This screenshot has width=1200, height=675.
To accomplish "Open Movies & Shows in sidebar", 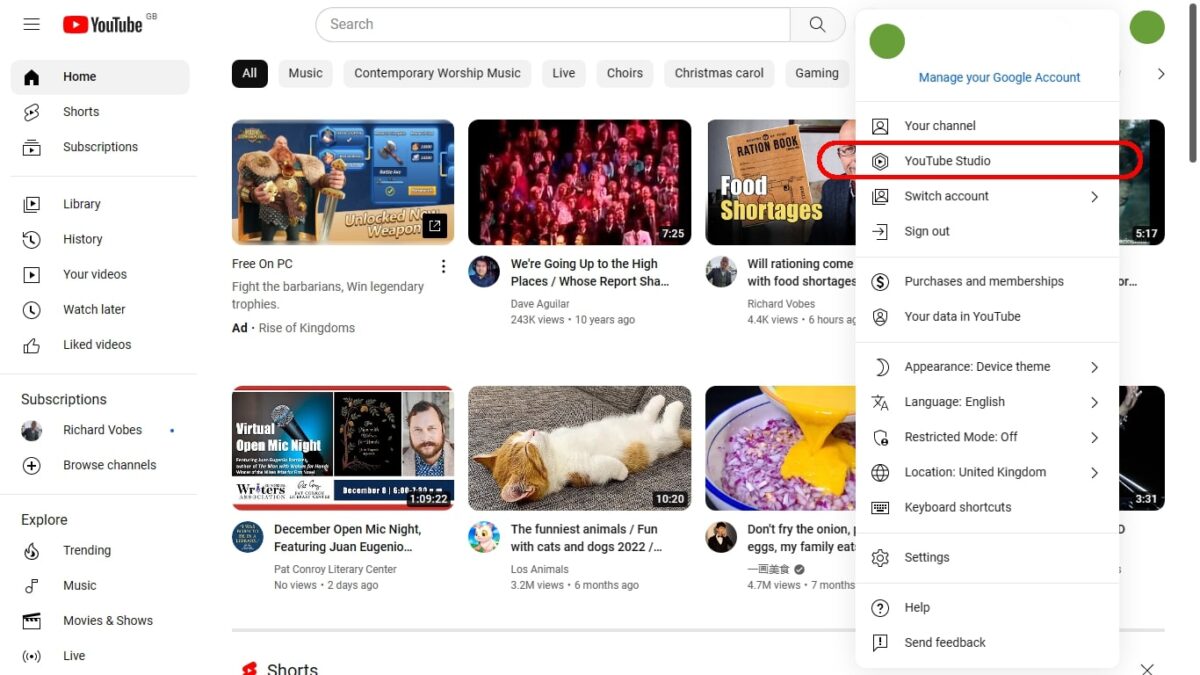I will tap(100, 620).
